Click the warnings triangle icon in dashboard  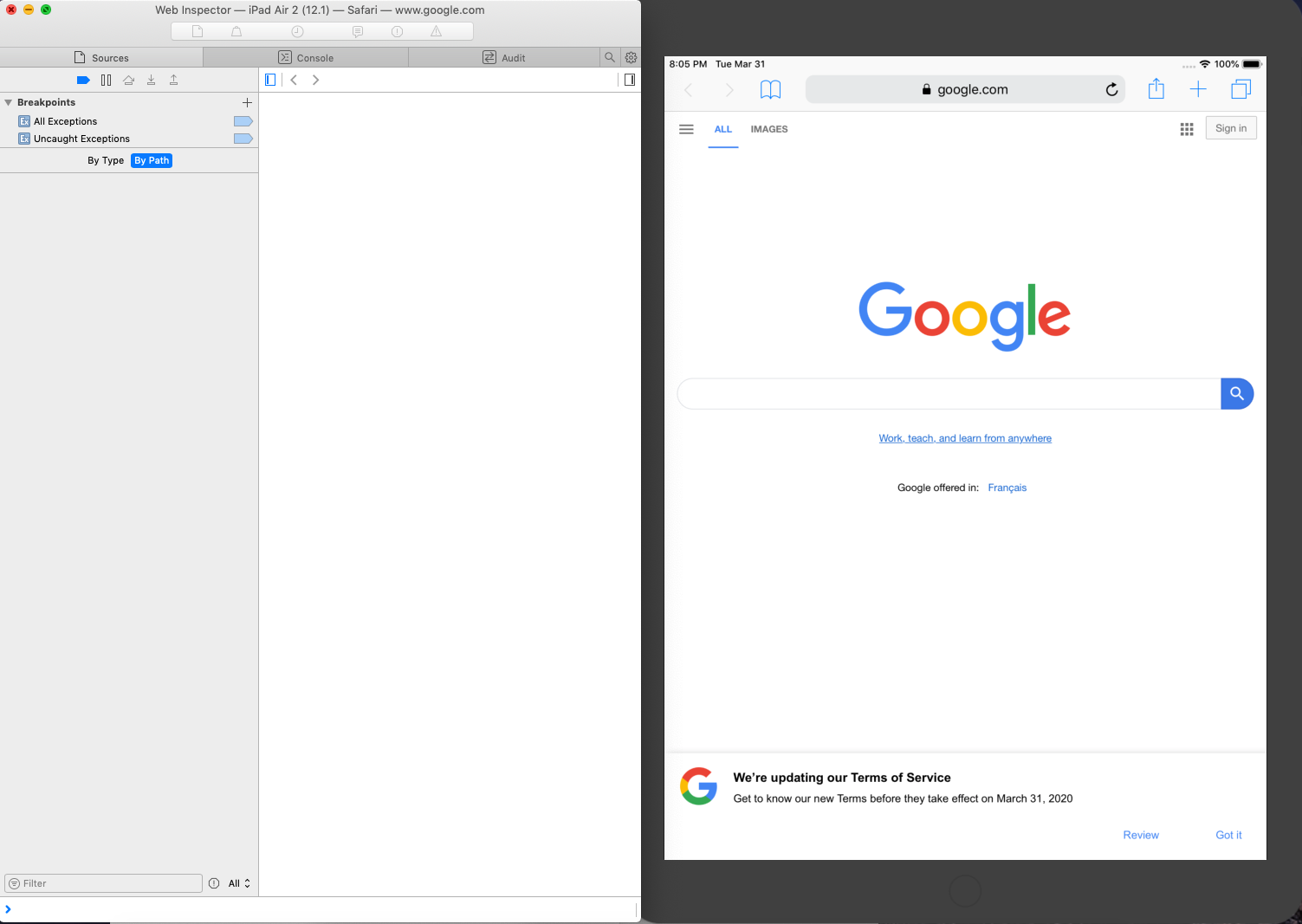[437, 31]
